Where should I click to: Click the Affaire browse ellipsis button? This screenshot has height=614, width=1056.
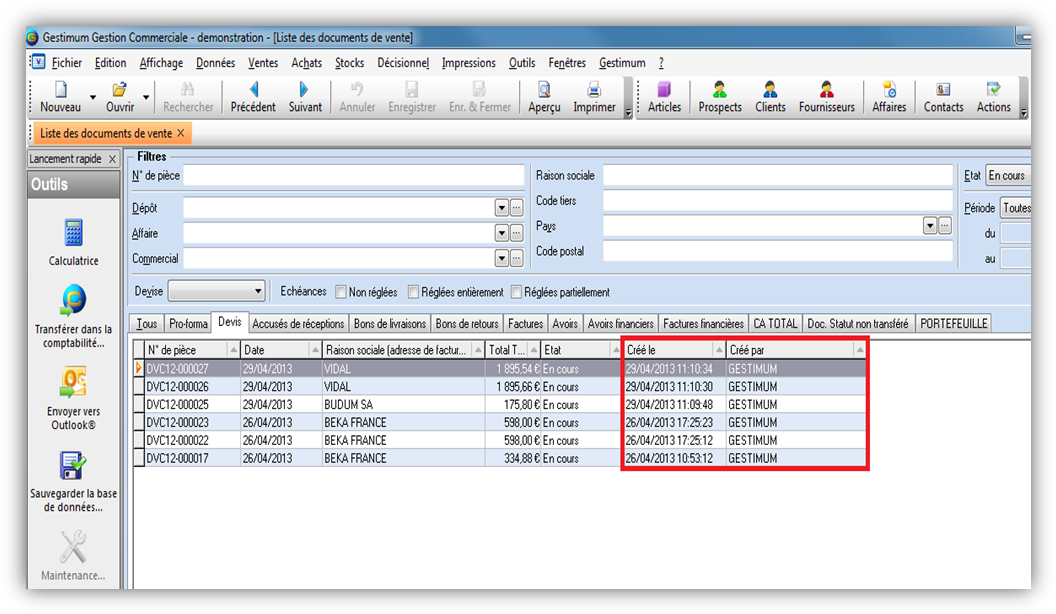click(x=517, y=234)
